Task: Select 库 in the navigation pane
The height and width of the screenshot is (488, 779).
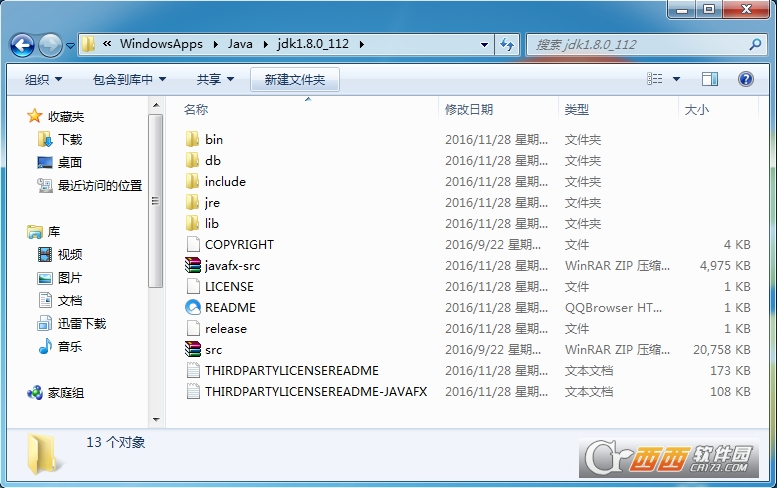Action: [54, 232]
